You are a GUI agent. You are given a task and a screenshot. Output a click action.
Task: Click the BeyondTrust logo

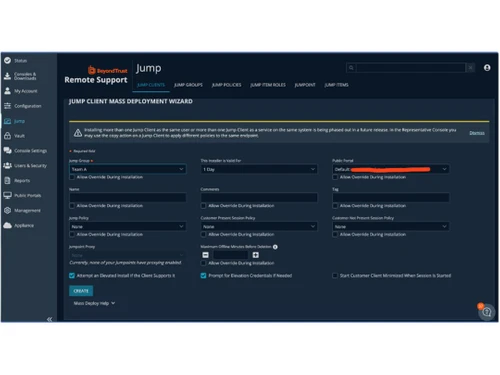(x=108, y=71)
